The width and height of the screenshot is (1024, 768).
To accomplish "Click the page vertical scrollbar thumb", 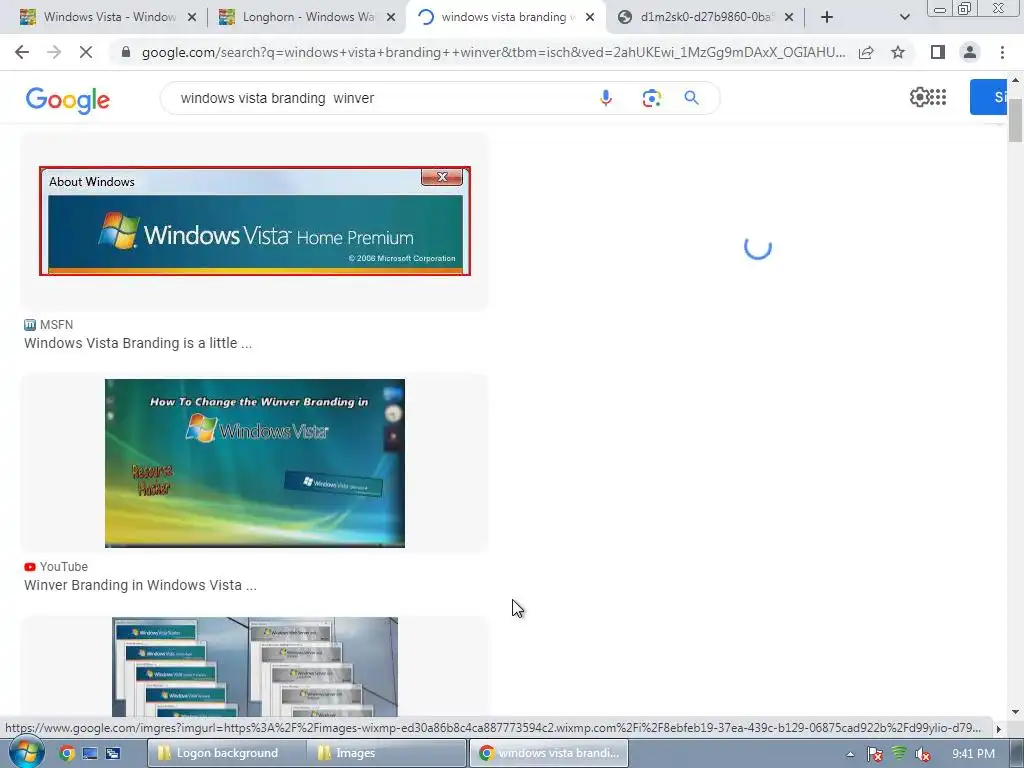I will pyautogui.click(x=1015, y=120).
